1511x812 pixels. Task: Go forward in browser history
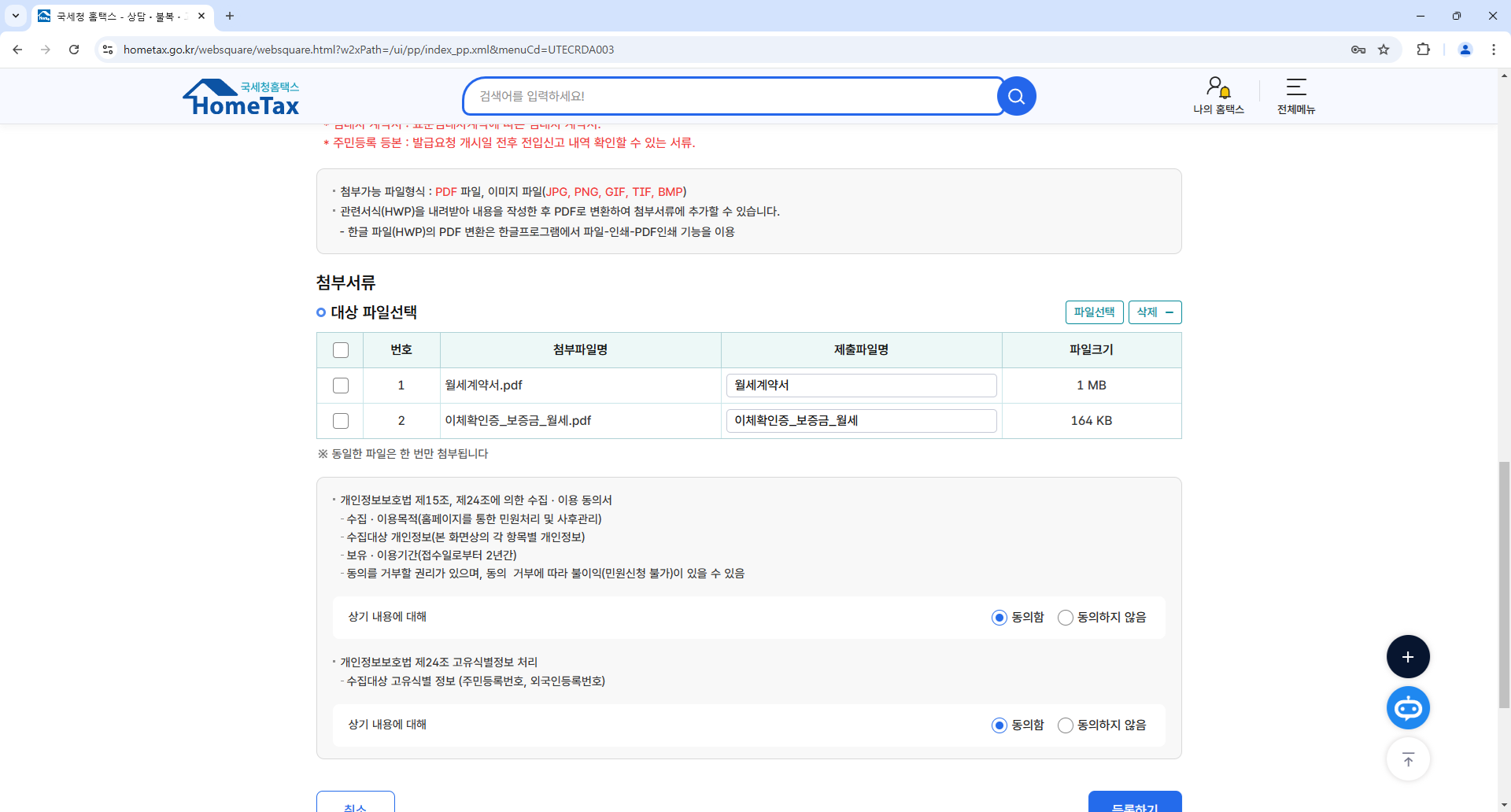(46, 50)
